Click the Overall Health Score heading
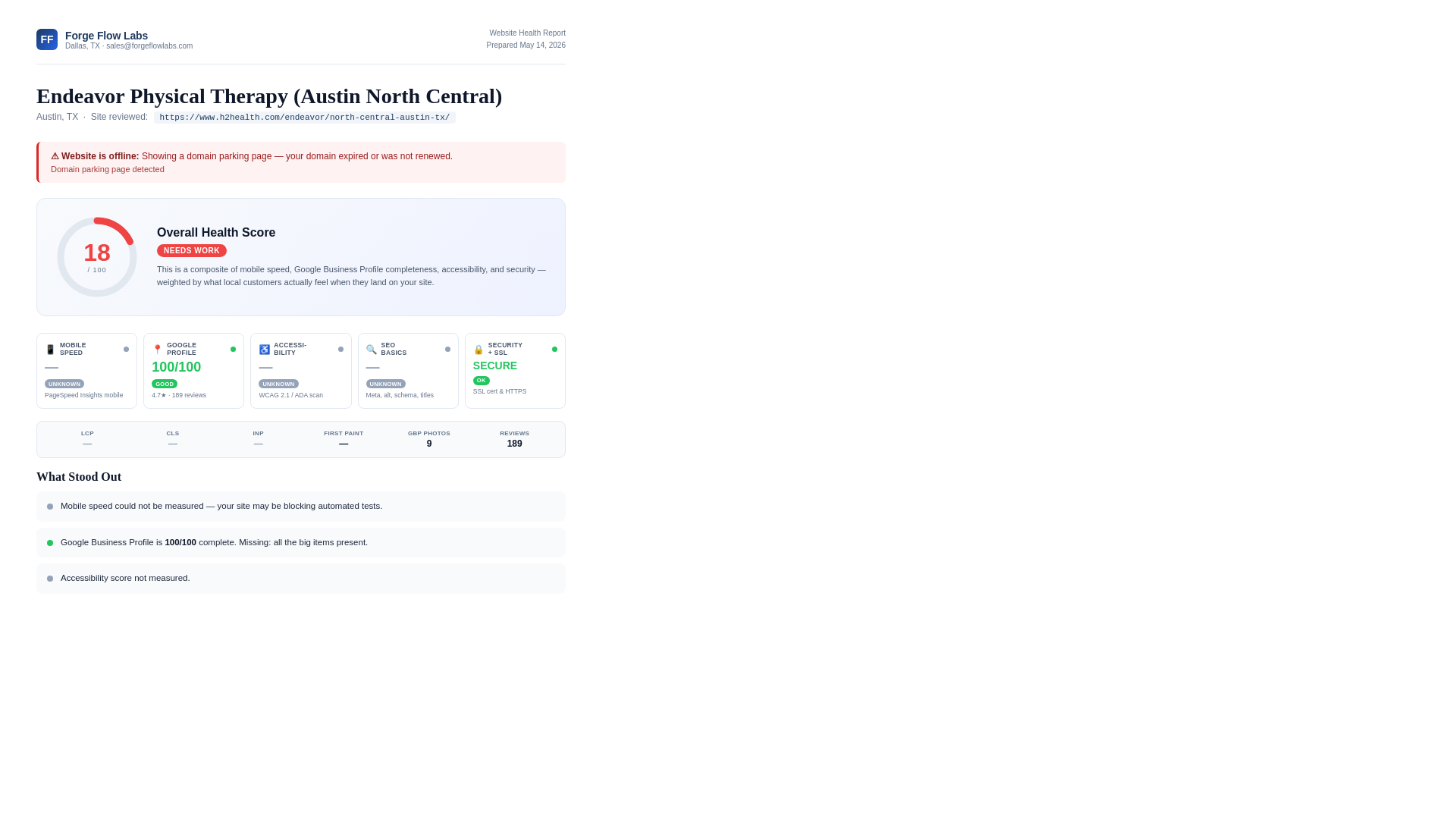Screen dimensions: 1456x819 (x=216, y=233)
